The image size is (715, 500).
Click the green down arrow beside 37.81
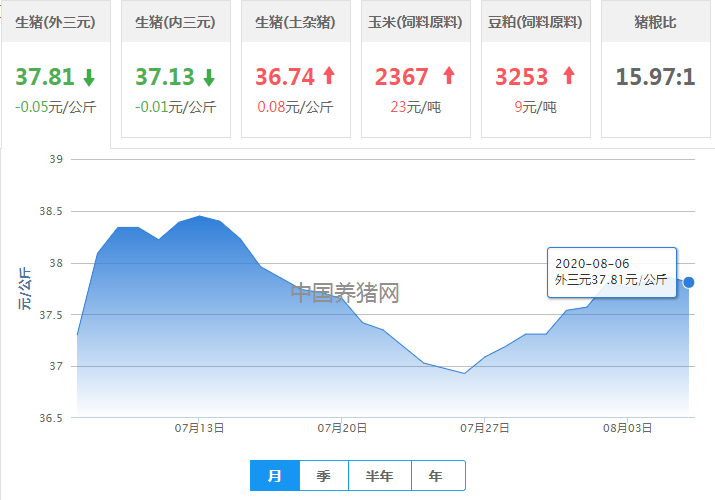tap(89, 77)
